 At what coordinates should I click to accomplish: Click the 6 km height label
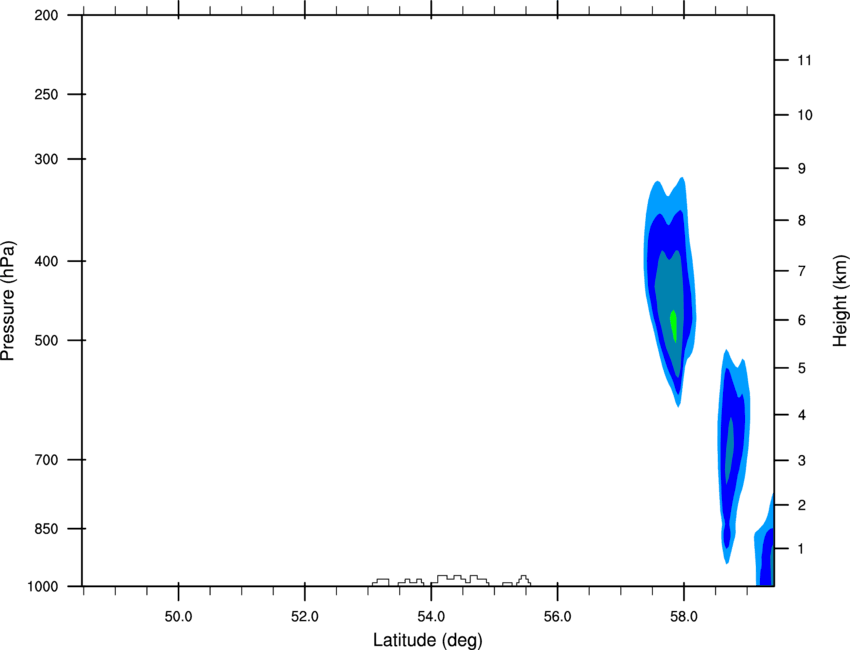[802, 320]
